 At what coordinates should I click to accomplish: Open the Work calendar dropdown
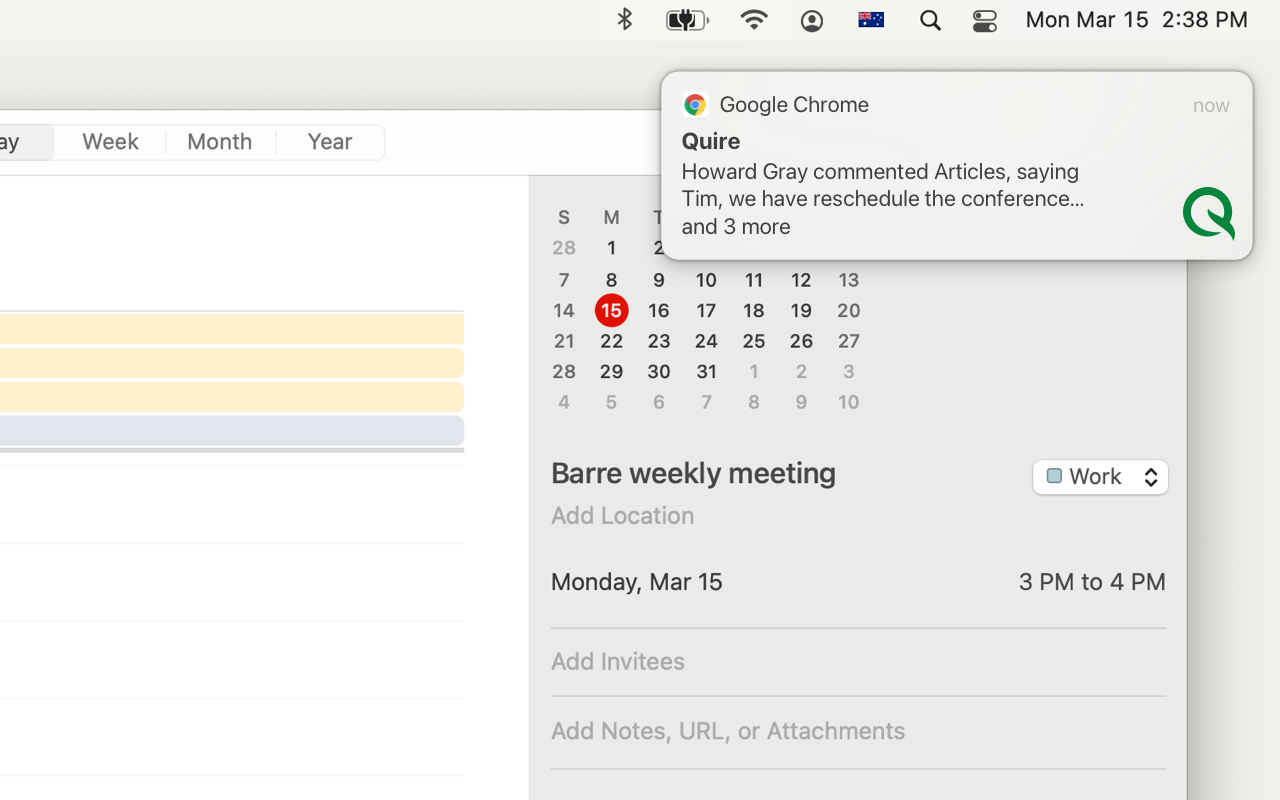click(1100, 477)
